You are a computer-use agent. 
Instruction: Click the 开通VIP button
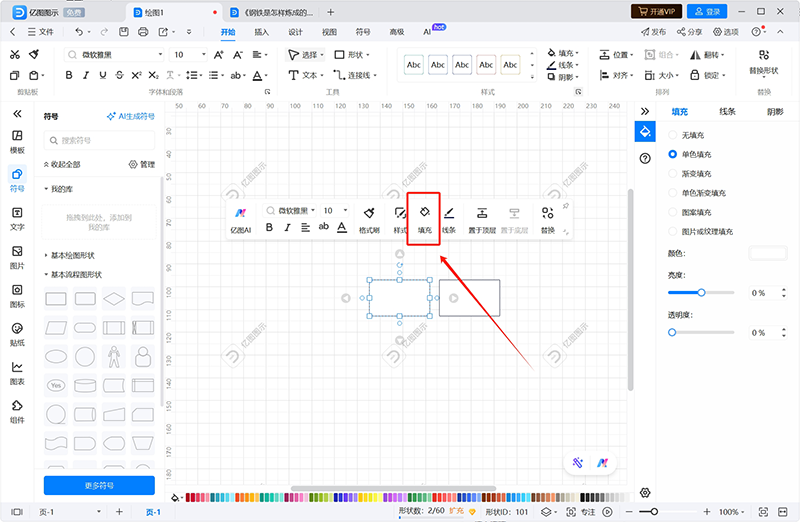coord(656,12)
